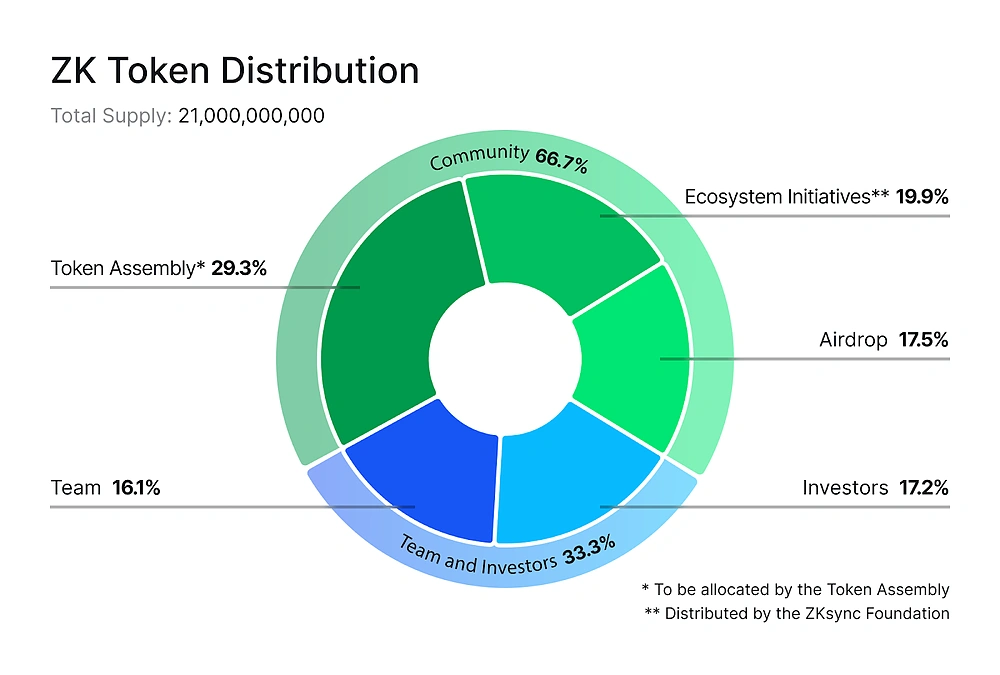Click the ZK Token Distribution title
This screenshot has height=675, width=1000.
(x=234, y=70)
